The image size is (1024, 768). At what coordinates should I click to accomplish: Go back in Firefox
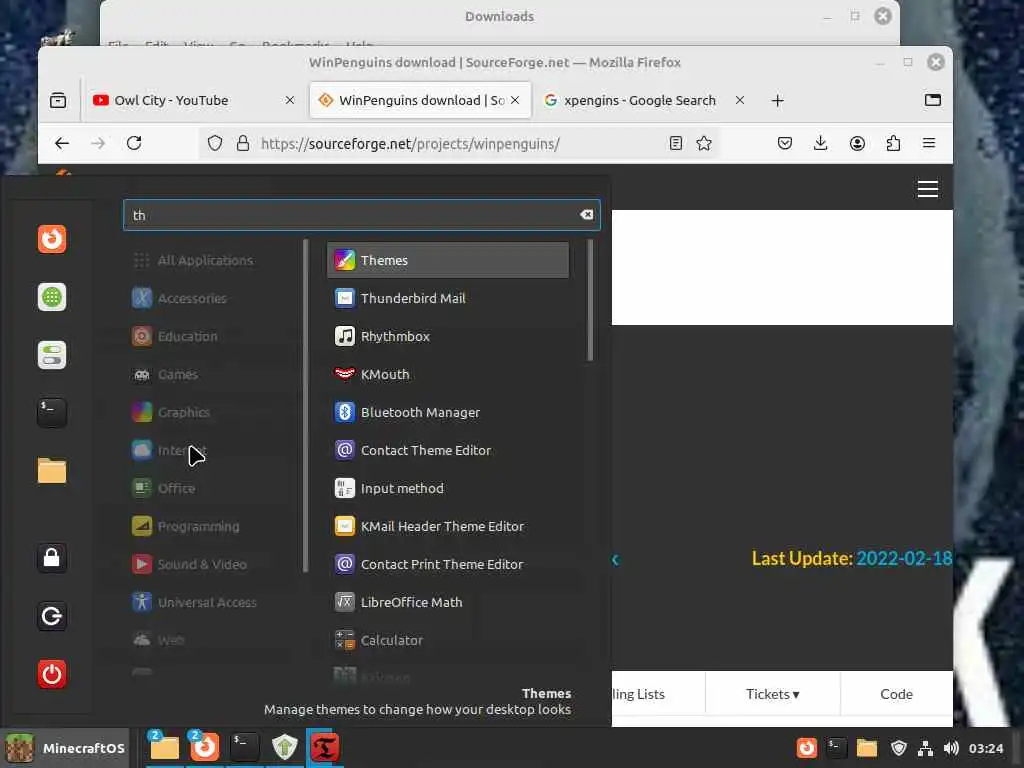click(62, 143)
